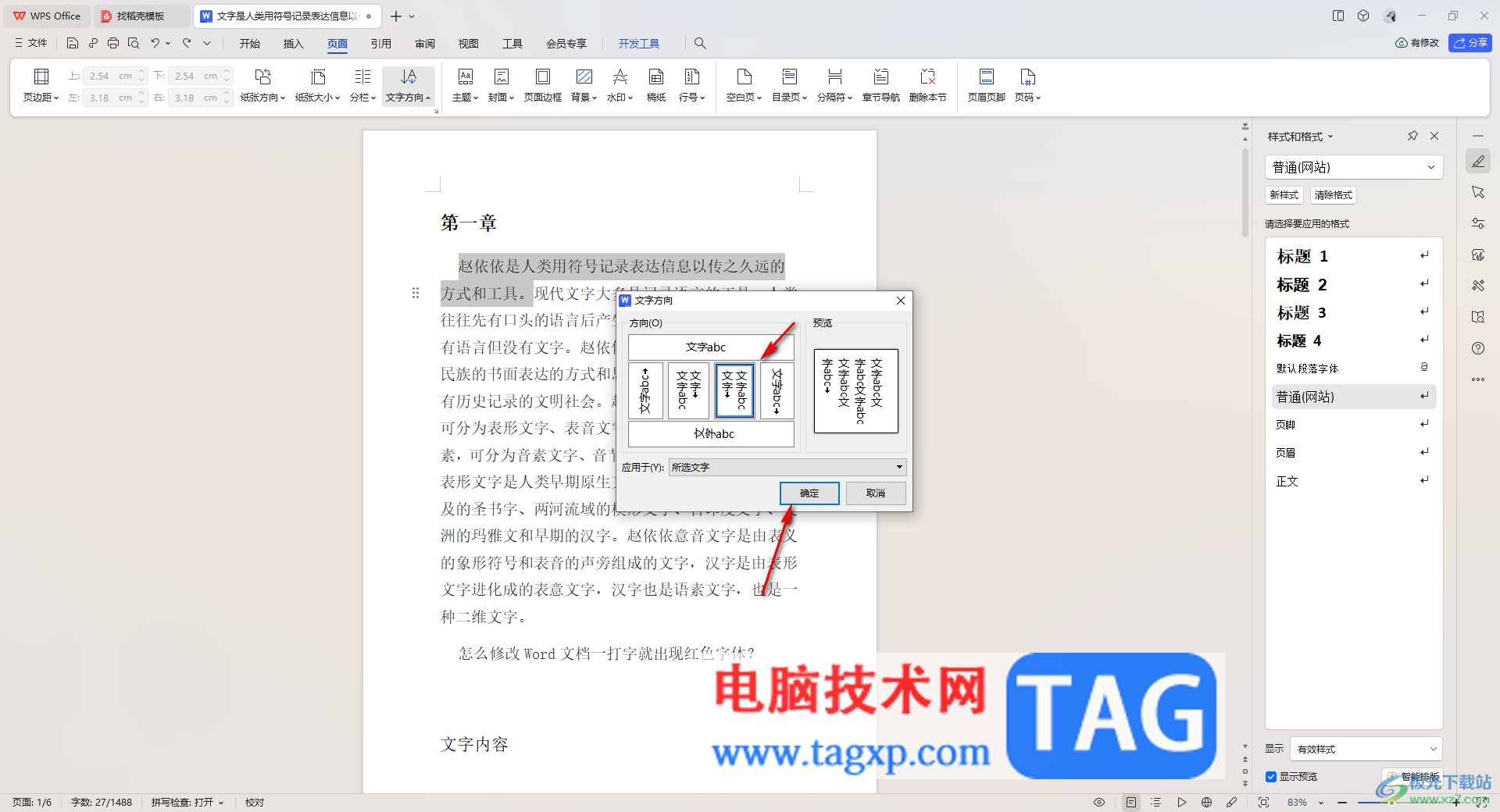Select the leftmost vertical text direction option
The width and height of the screenshot is (1500, 812).
[x=645, y=390]
